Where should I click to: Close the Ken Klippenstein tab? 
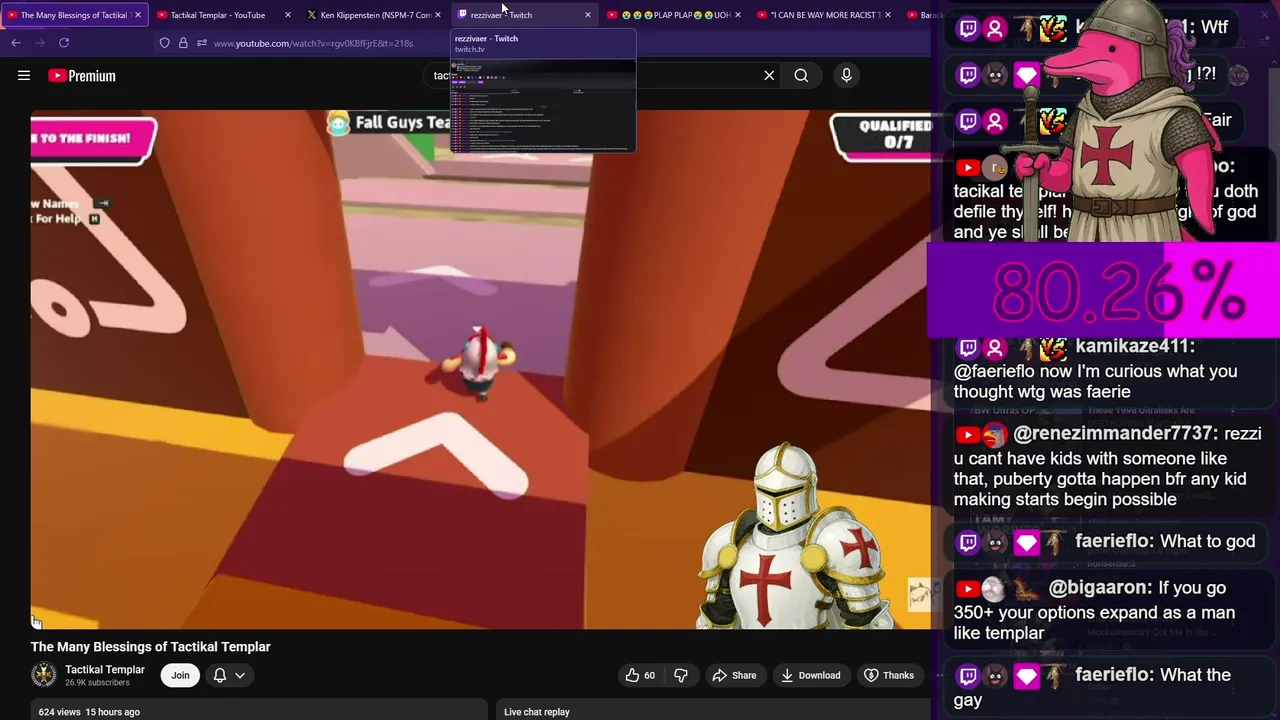click(438, 15)
